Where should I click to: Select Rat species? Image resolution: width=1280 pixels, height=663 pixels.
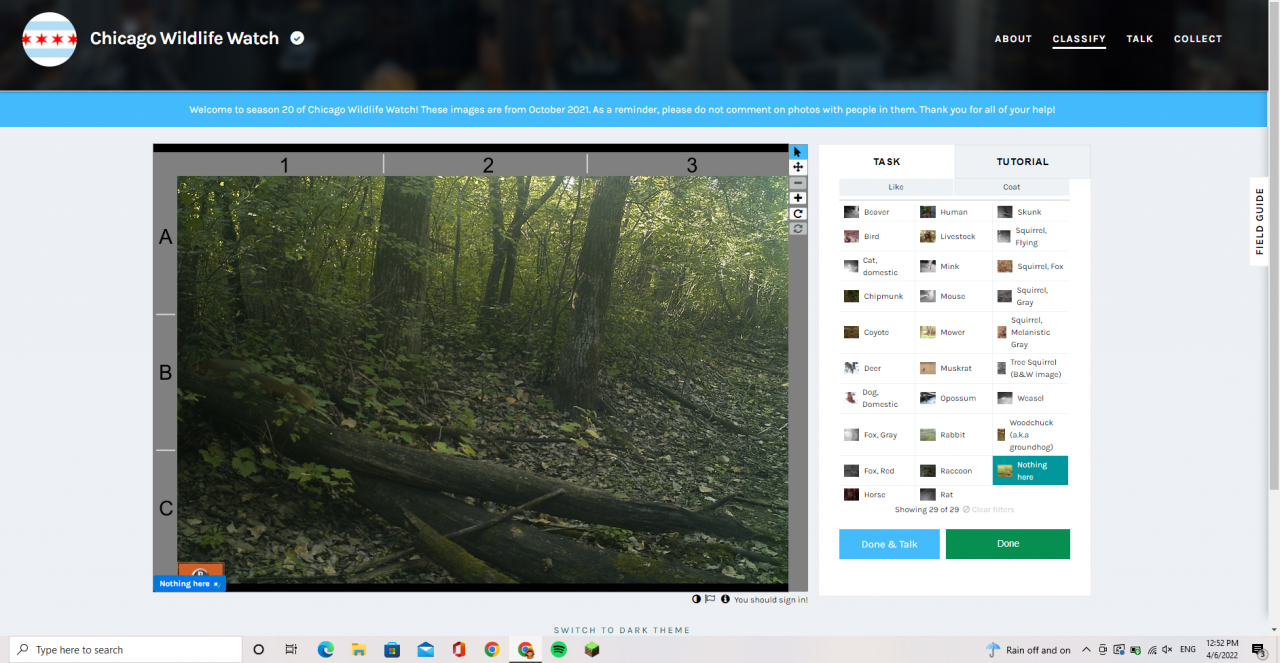click(x=954, y=495)
